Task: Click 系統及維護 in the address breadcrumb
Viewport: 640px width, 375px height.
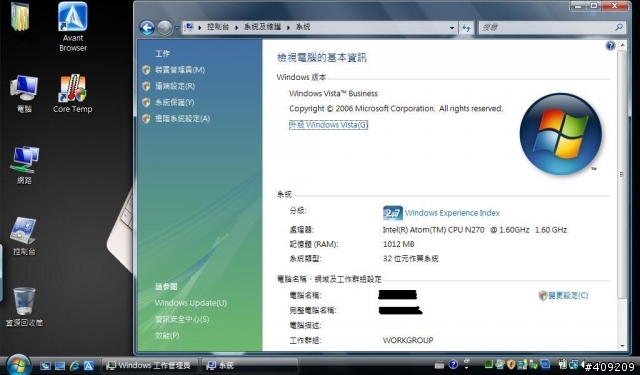Action: pos(262,27)
